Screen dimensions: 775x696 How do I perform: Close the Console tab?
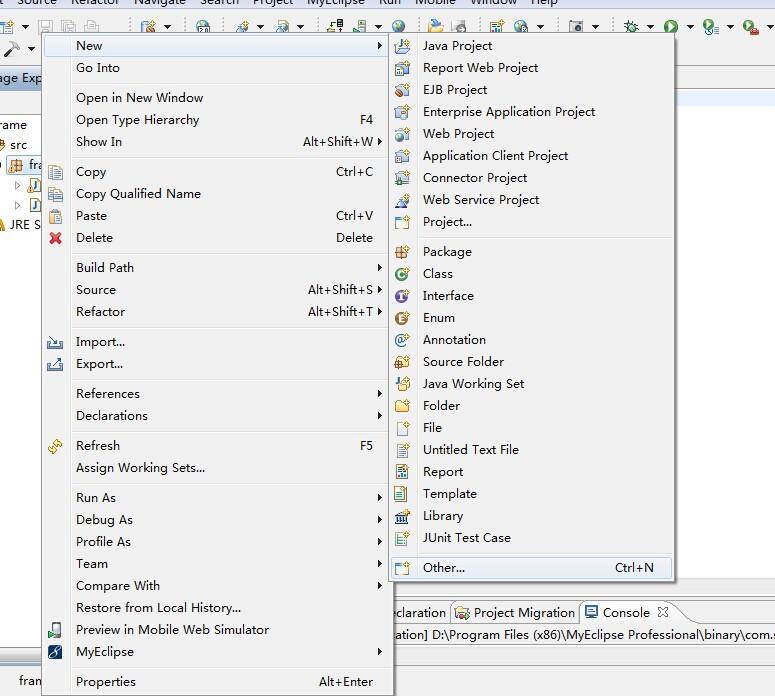663,612
